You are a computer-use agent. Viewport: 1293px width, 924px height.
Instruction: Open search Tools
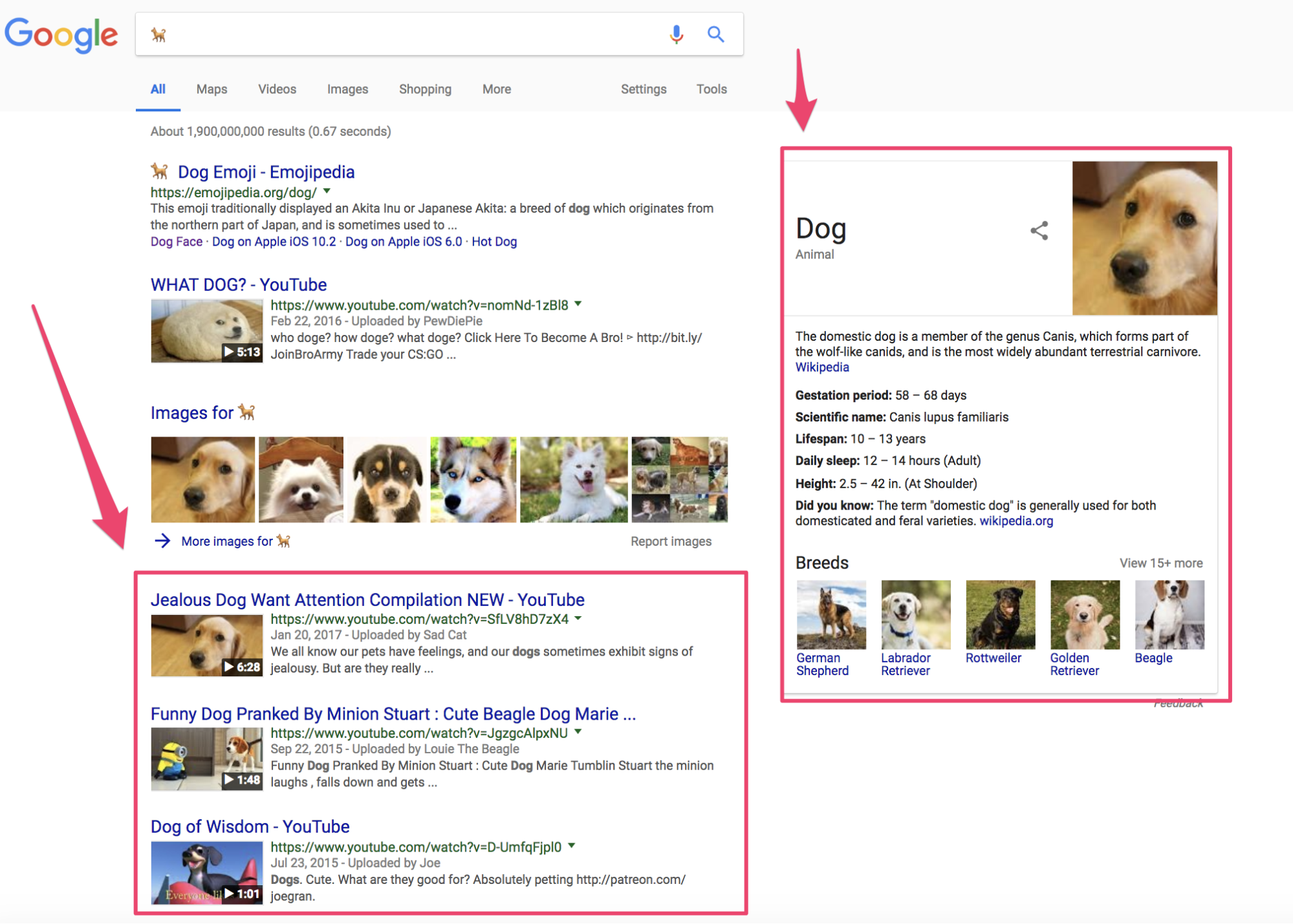click(x=712, y=89)
